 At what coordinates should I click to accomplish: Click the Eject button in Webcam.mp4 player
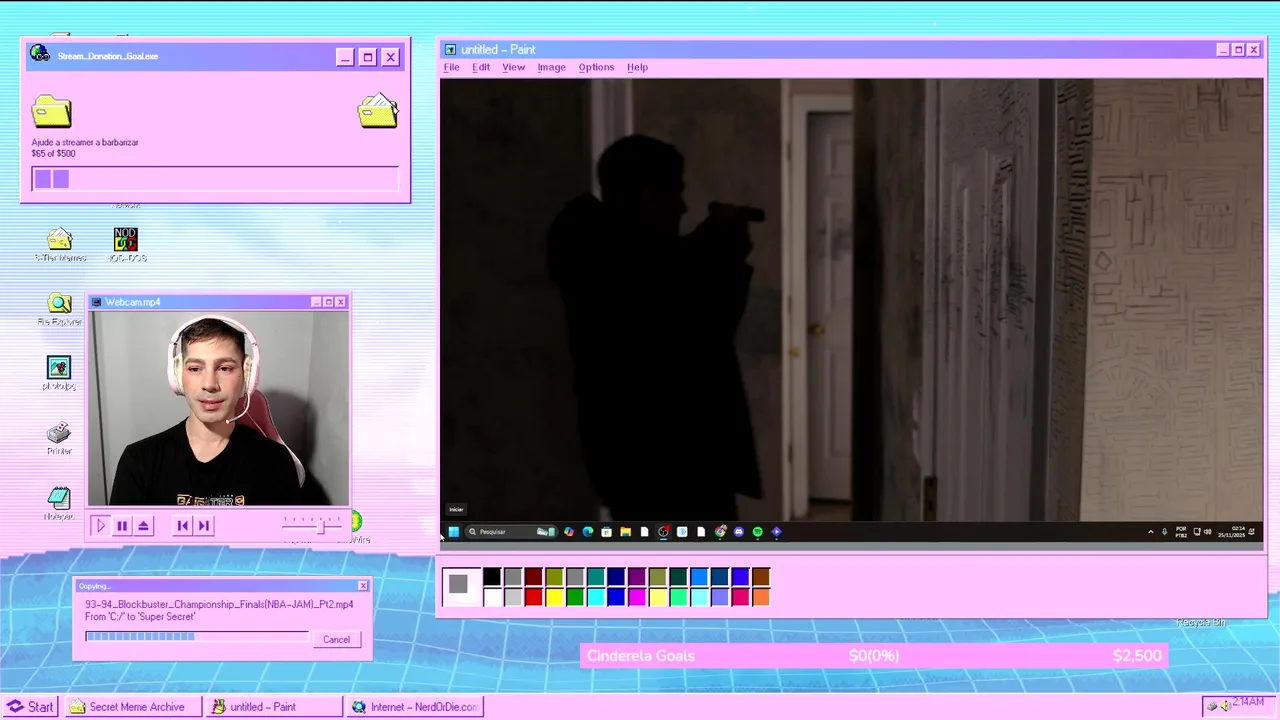144,525
